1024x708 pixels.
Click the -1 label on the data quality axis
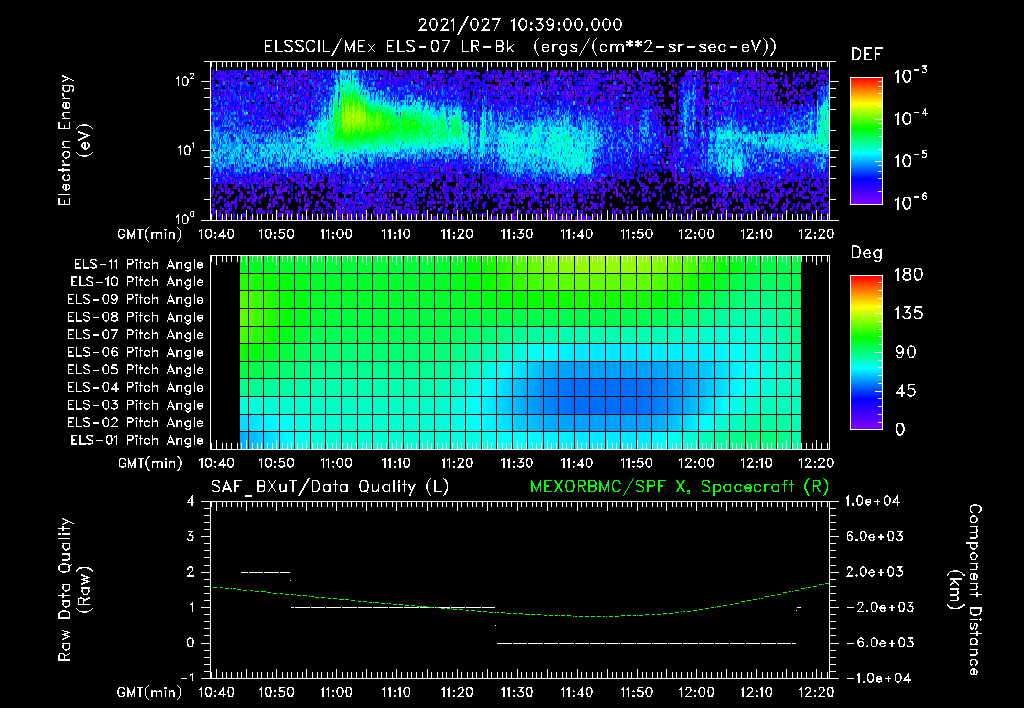(x=187, y=677)
